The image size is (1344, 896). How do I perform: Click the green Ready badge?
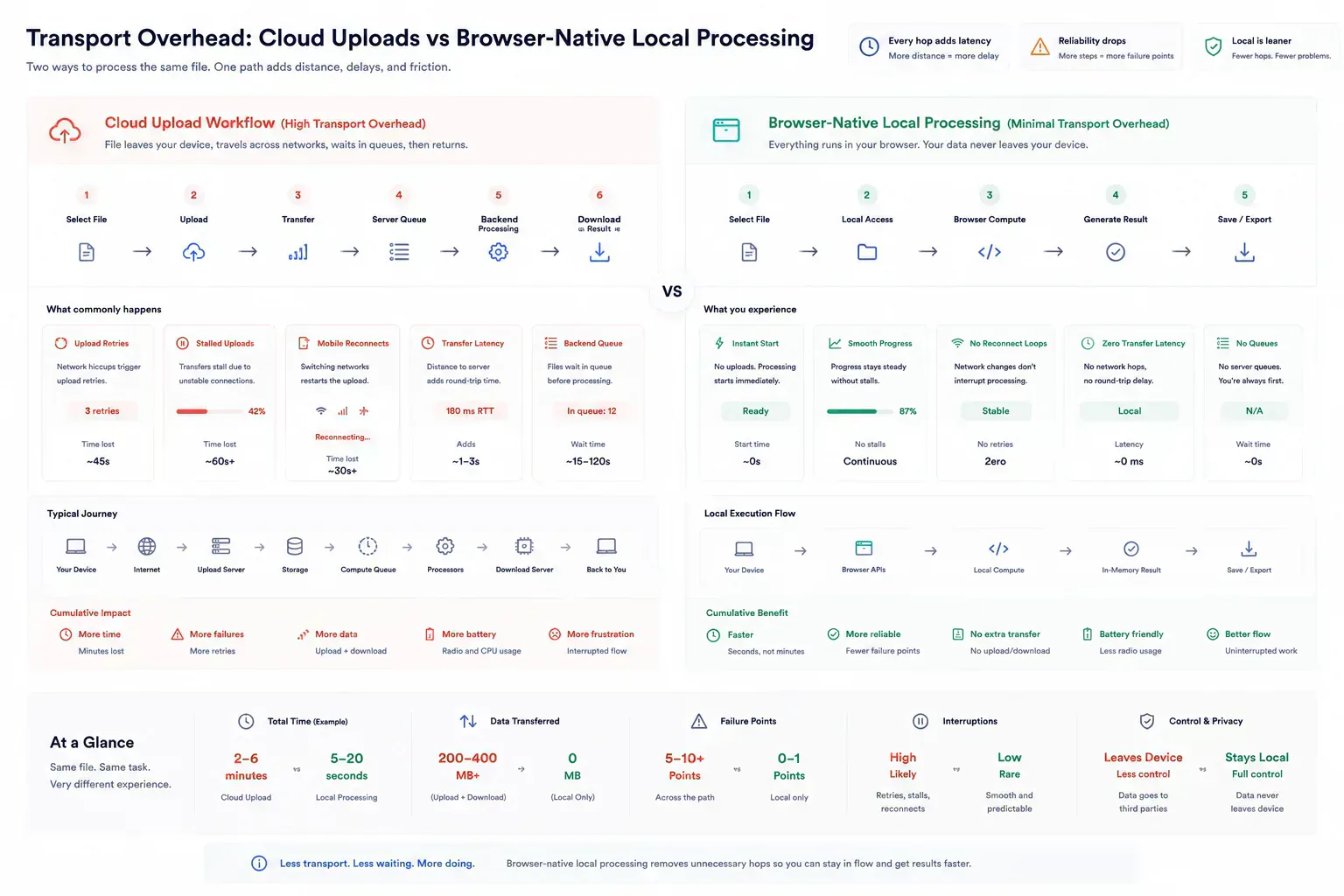coord(755,411)
